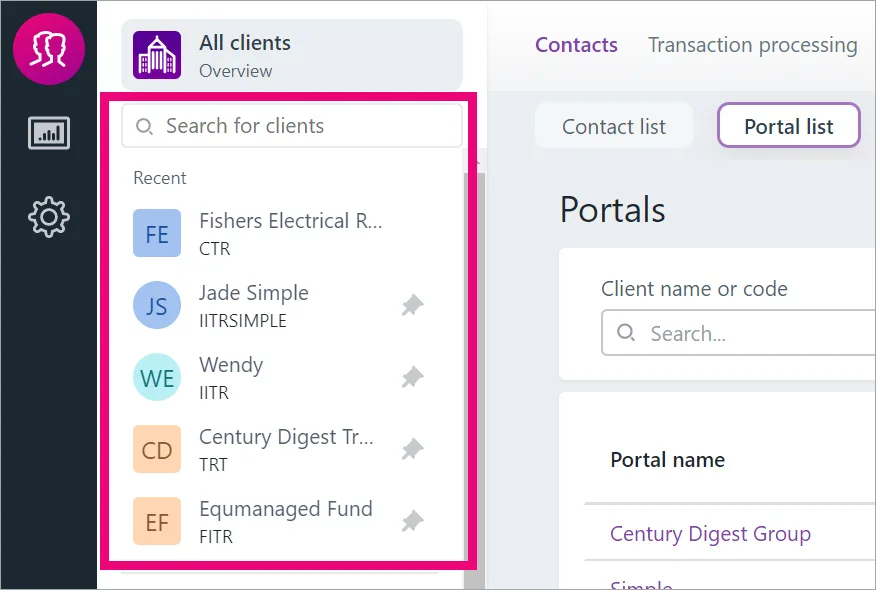876x590 pixels.
Task: Pin the Jade Simple client
Action: click(x=413, y=305)
